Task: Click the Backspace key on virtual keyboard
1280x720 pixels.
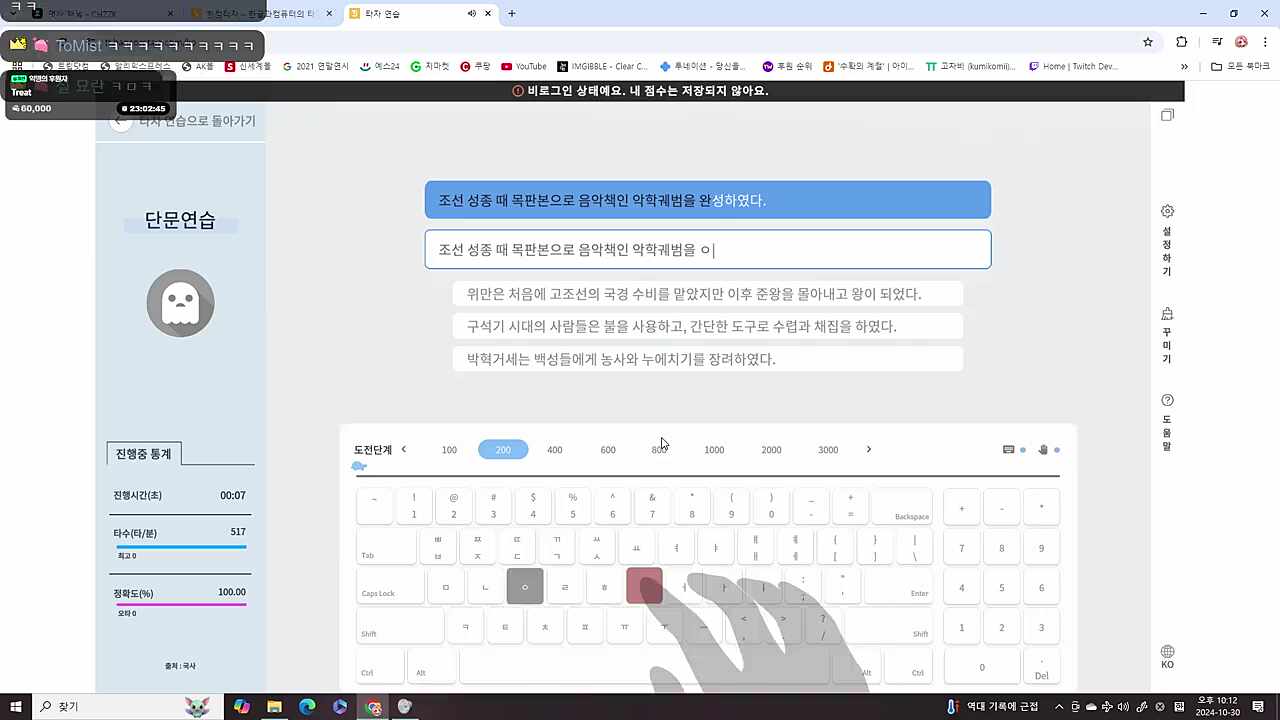Action: point(902,506)
